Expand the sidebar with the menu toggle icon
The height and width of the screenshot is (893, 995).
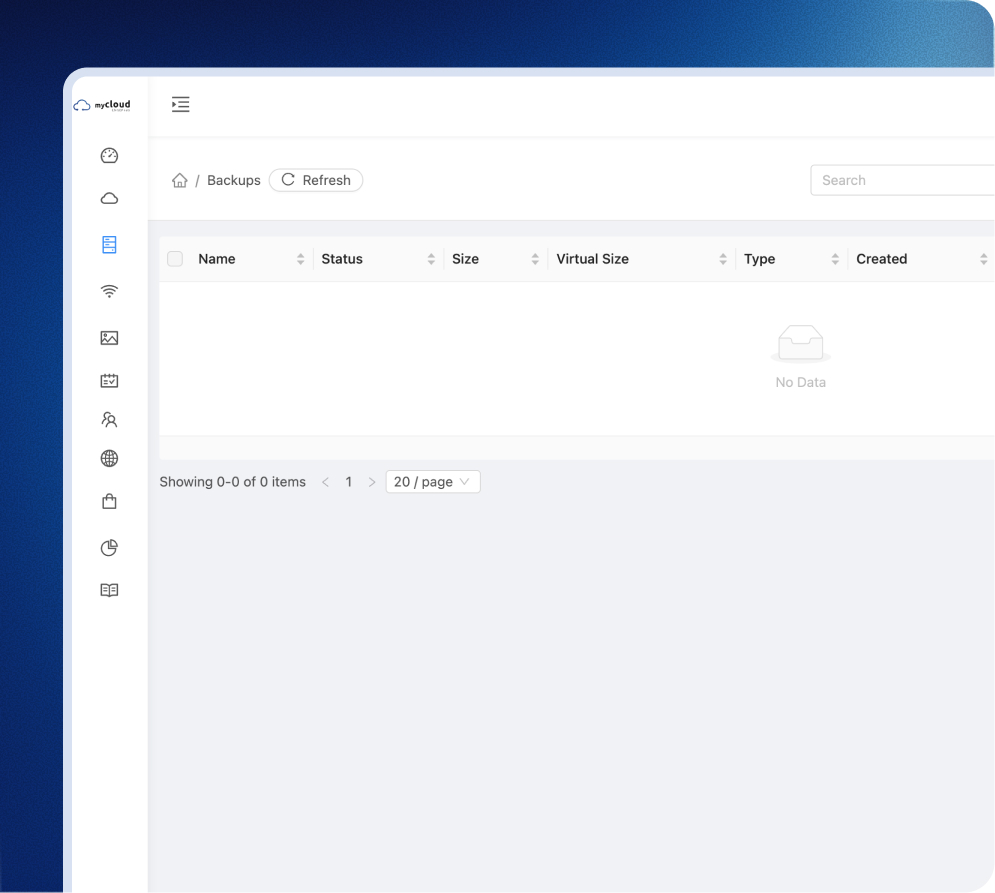(x=180, y=105)
